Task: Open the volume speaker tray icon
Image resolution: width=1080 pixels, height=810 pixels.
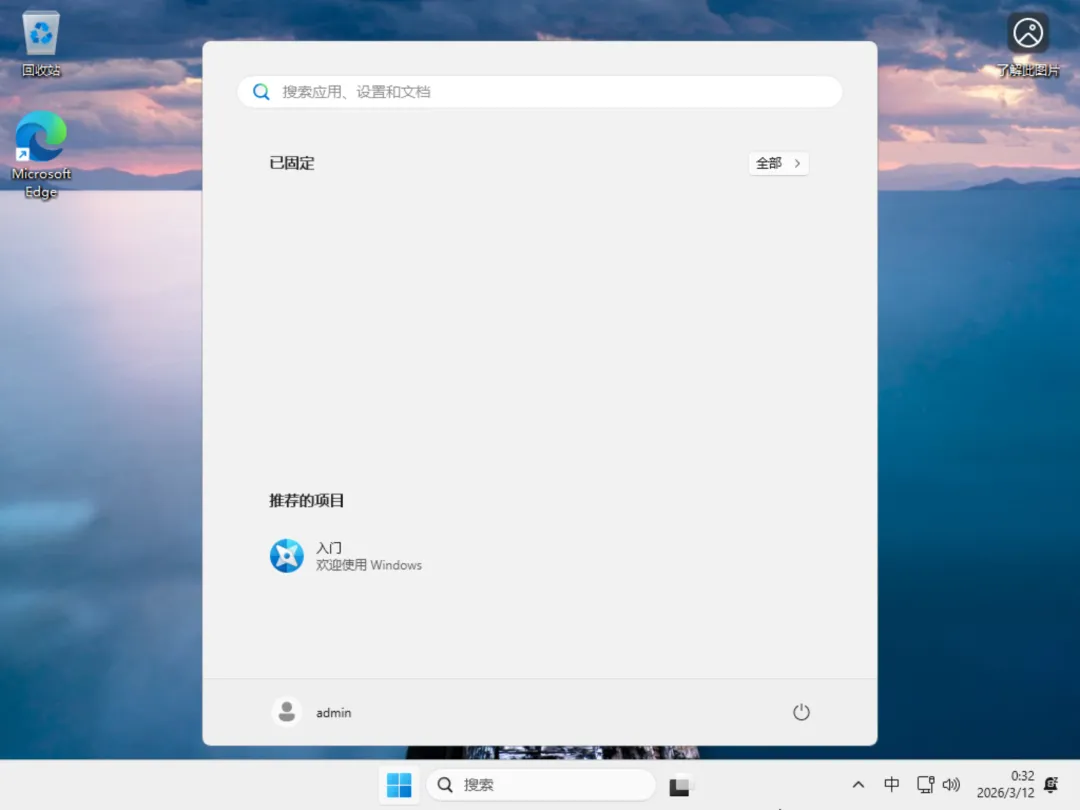Action: (951, 785)
